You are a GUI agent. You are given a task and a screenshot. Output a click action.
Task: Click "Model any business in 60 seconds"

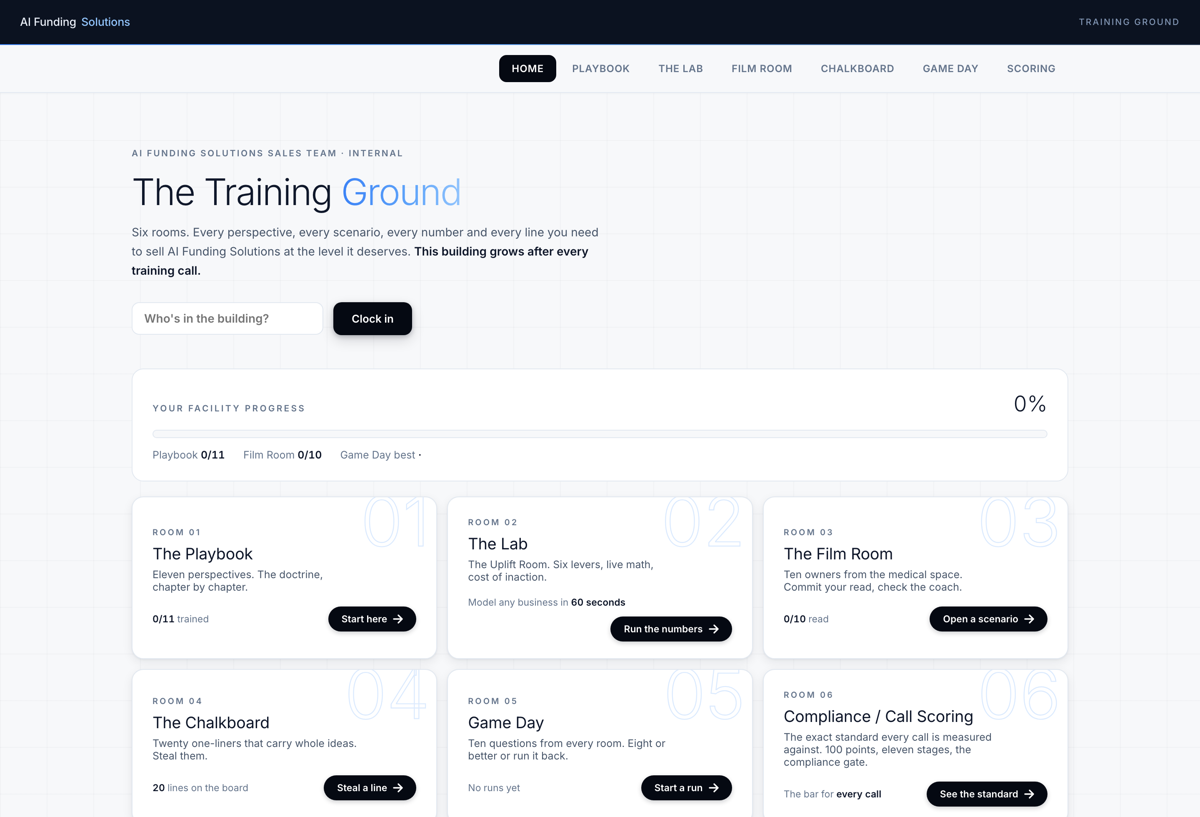[547, 602]
